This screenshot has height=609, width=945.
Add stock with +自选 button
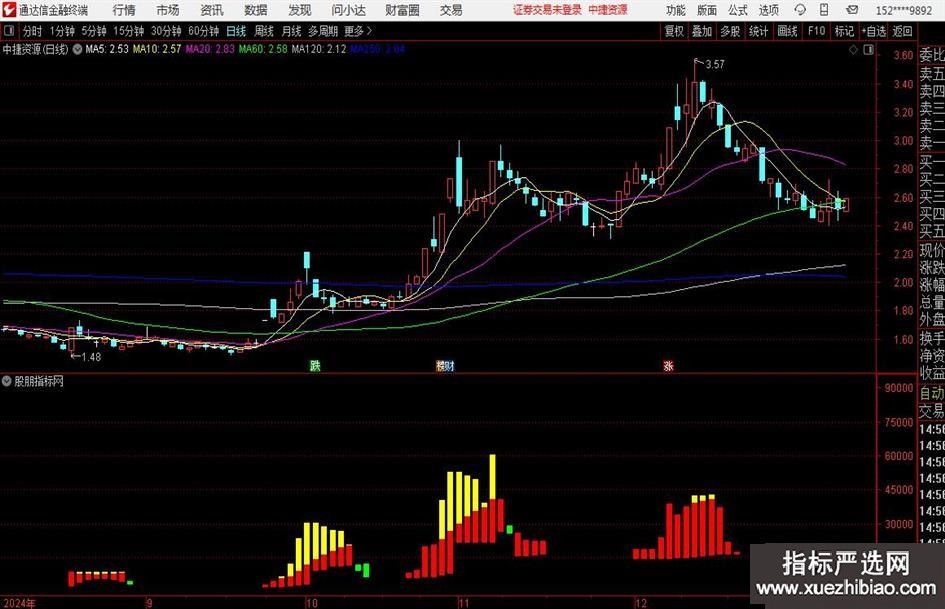coord(874,31)
